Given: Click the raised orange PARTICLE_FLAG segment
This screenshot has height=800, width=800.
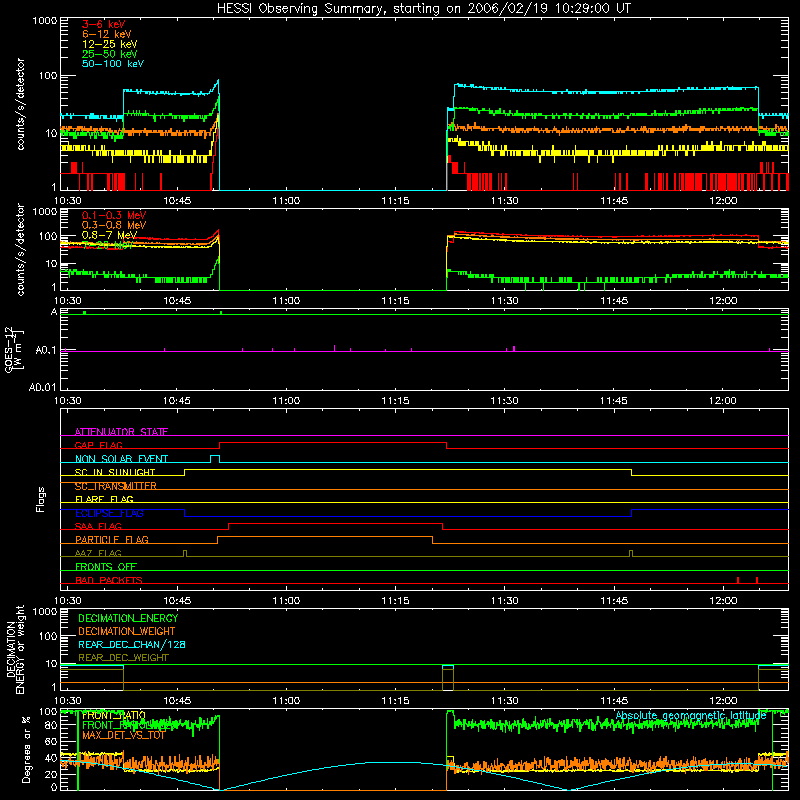Looking at the screenshot, I should pos(325,537).
